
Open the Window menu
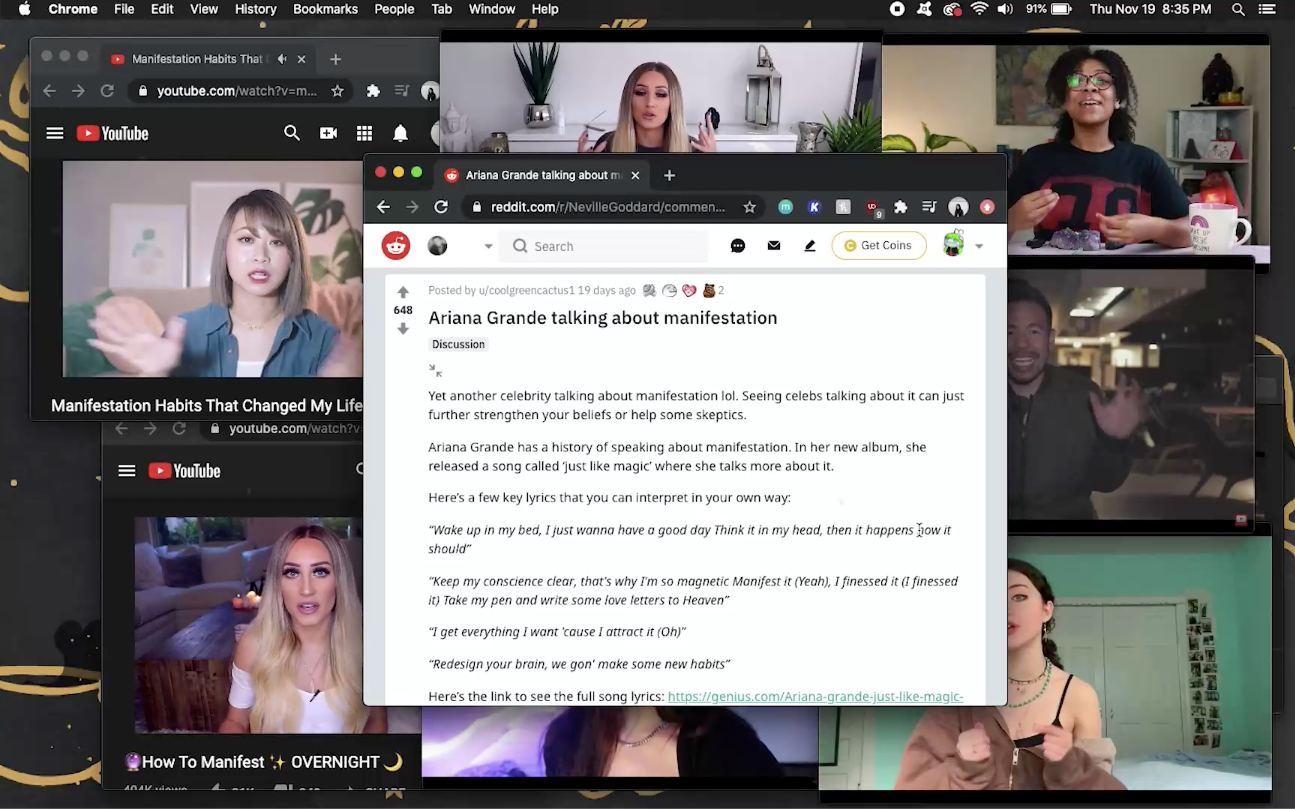492,9
